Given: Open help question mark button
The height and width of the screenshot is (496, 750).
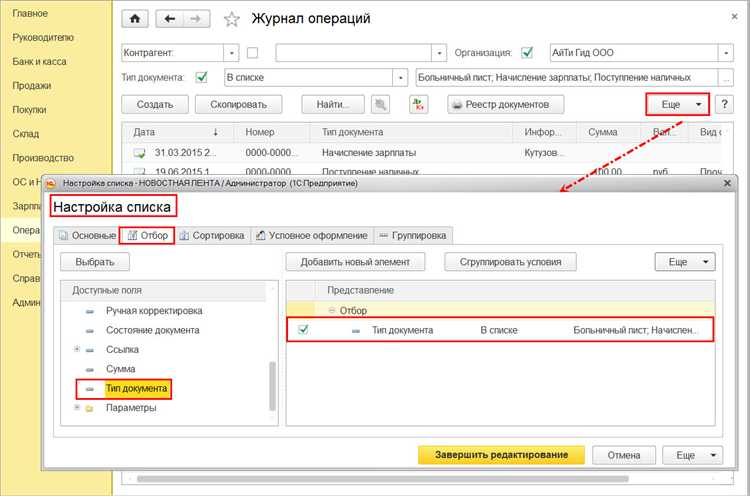Looking at the screenshot, I should 724,104.
